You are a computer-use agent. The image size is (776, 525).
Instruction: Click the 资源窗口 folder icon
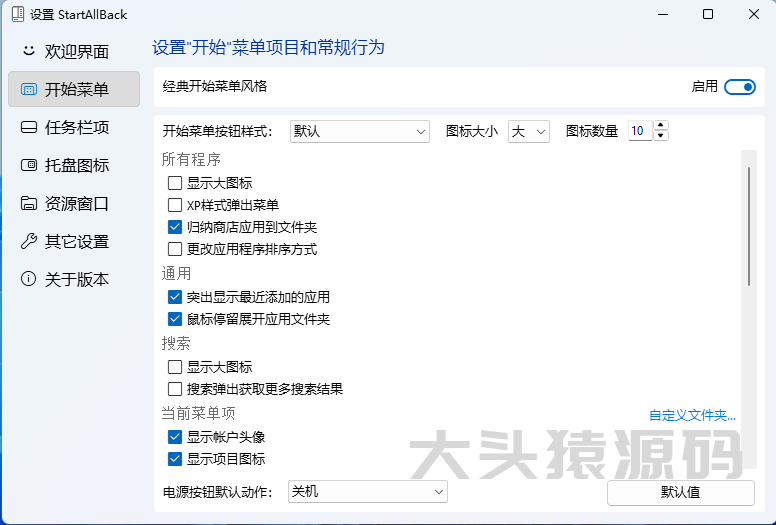(29, 203)
